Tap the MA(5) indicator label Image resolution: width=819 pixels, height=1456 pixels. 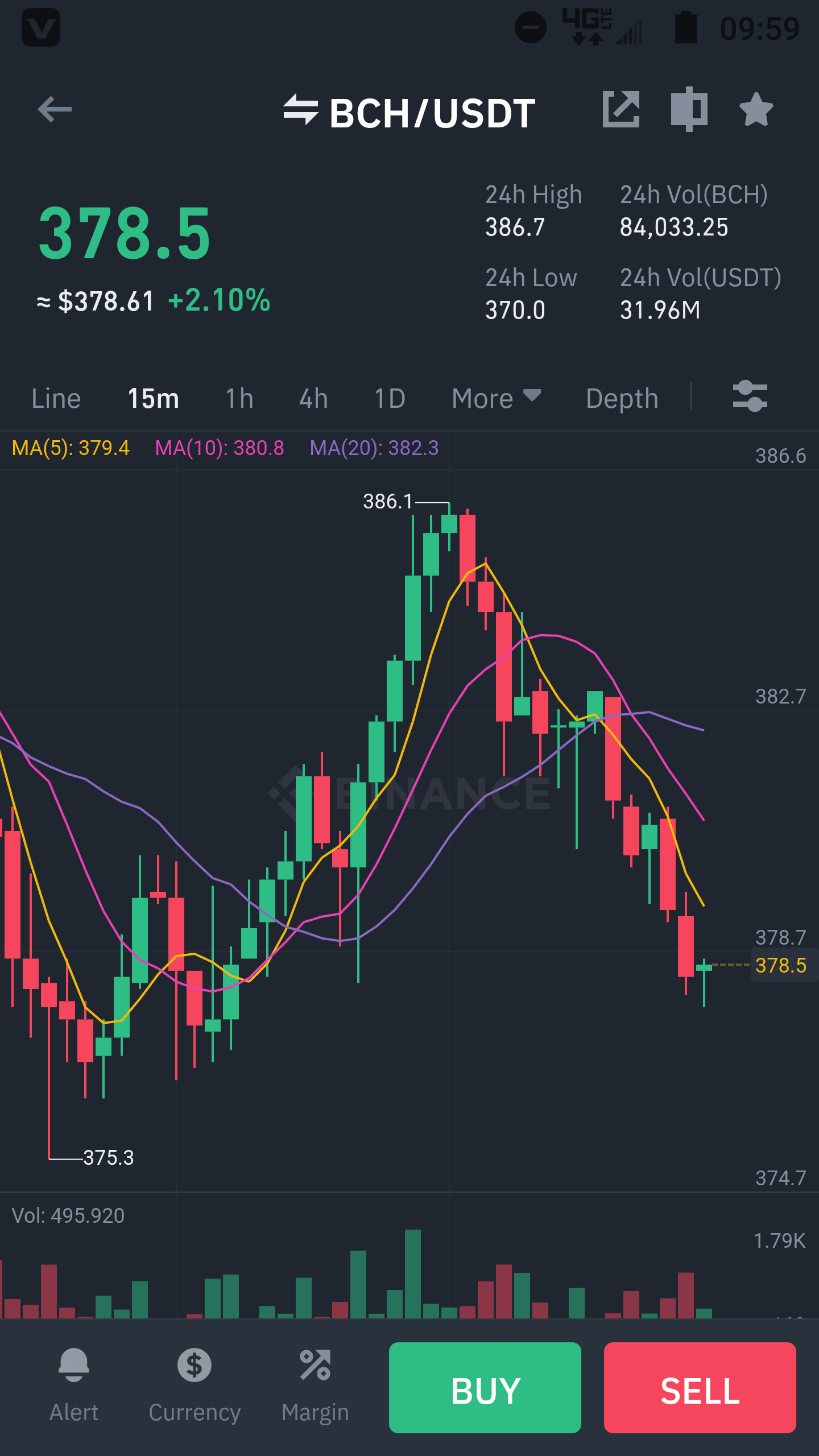(x=71, y=448)
